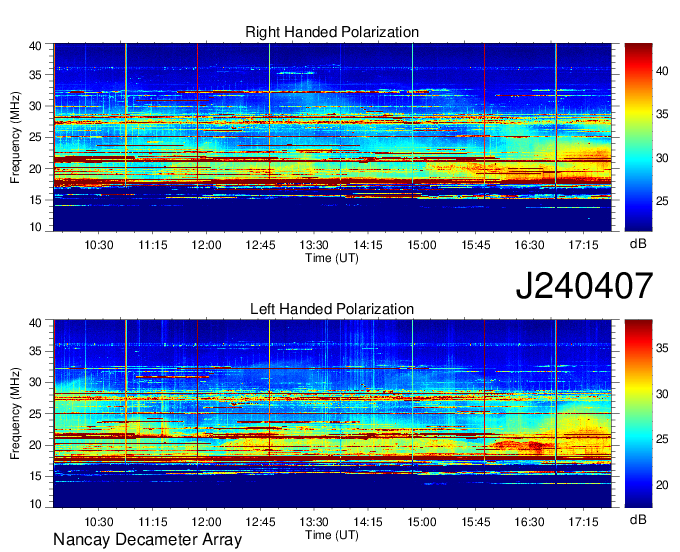
Task: Click the 20 dB mark on Left Handed colorbar
Action: pyautogui.click(x=662, y=485)
